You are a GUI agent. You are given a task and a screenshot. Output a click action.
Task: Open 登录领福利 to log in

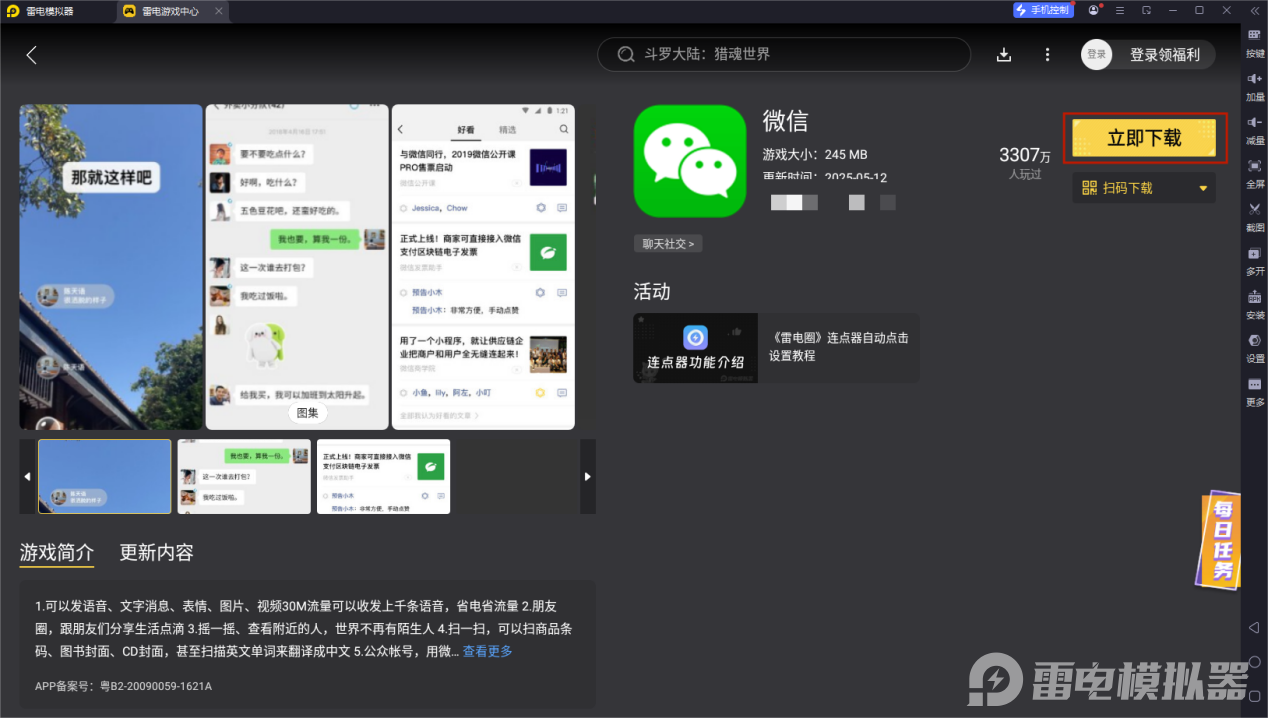(x=1165, y=54)
